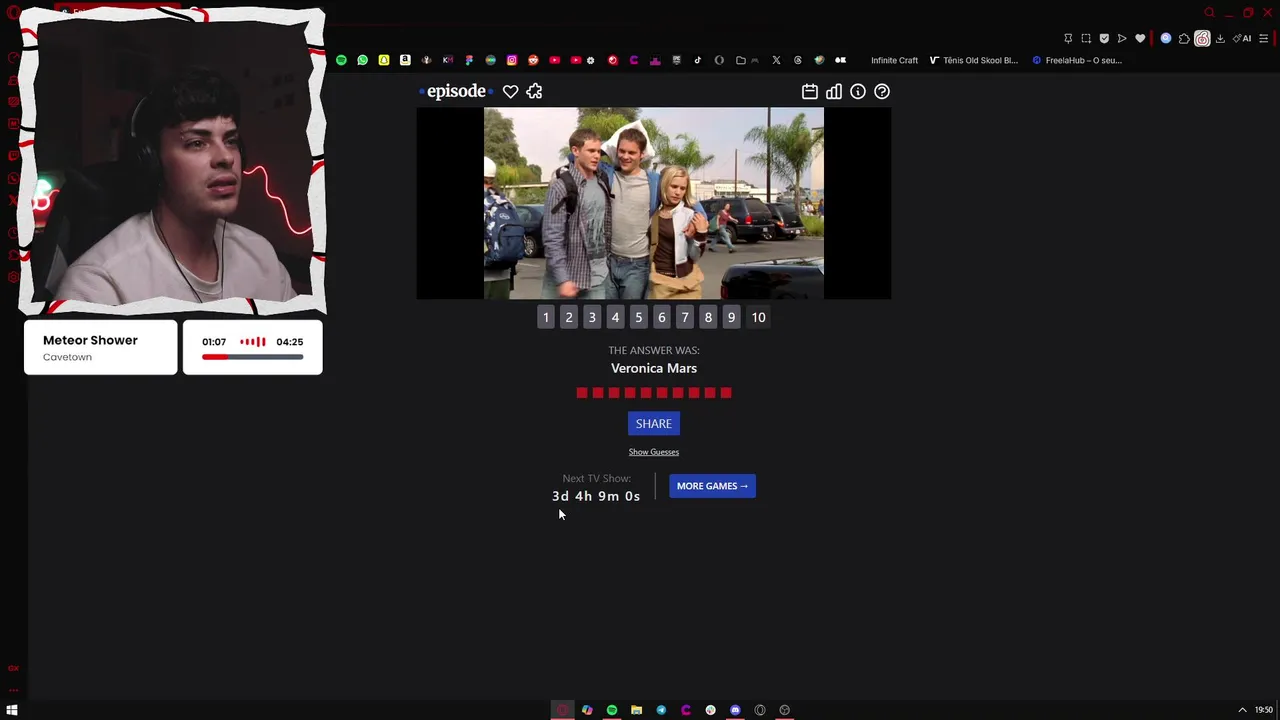The image size is (1280, 720).
Task: Click the browser shield ad-blocker icon
Action: click(1104, 38)
